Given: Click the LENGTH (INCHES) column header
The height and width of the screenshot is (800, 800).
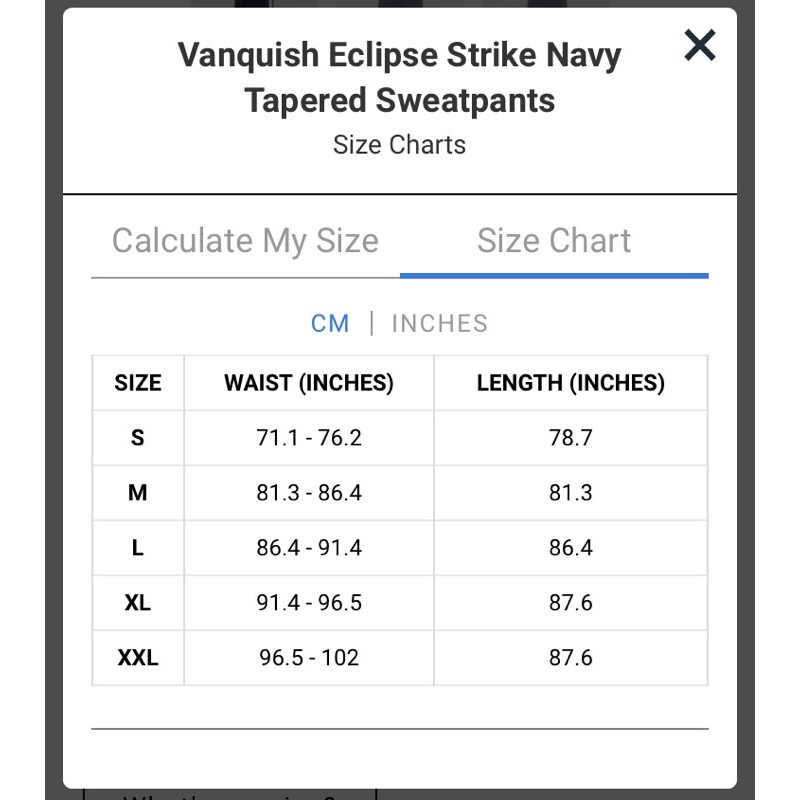Looking at the screenshot, I should (571, 383).
